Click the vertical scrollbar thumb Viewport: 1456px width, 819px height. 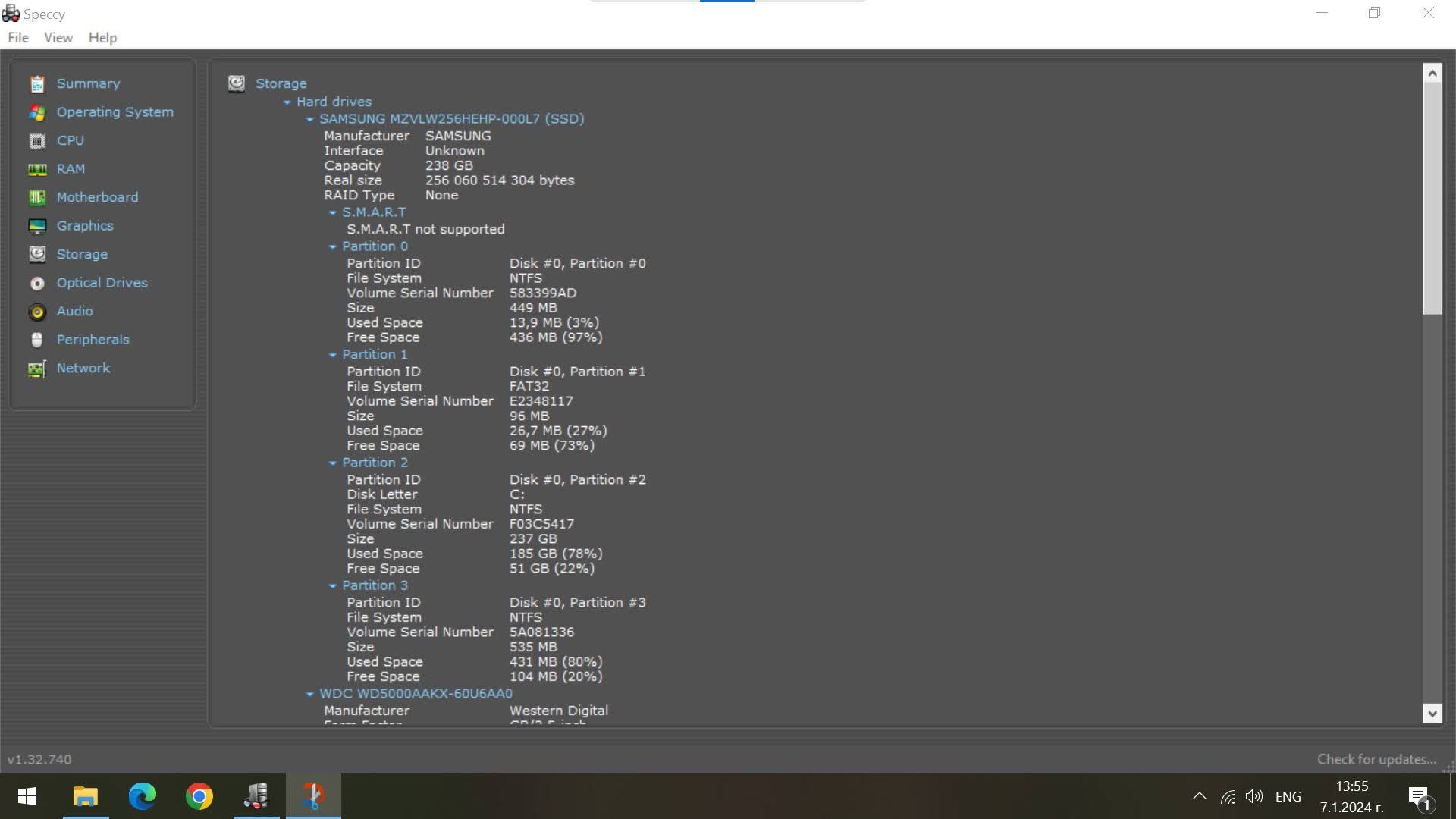1432,199
